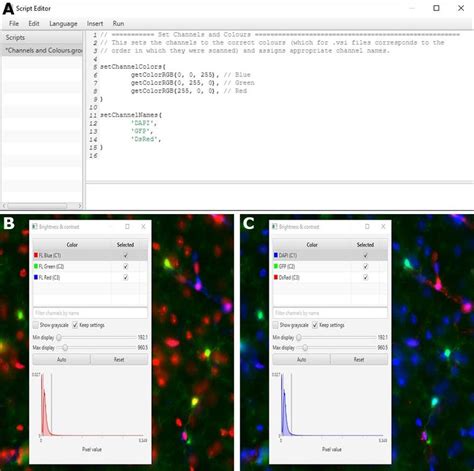Click the title bar icon of FL Blue dialog
Image resolution: width=474 pixels, height=471 pixels.
click(x=35, y=227)
